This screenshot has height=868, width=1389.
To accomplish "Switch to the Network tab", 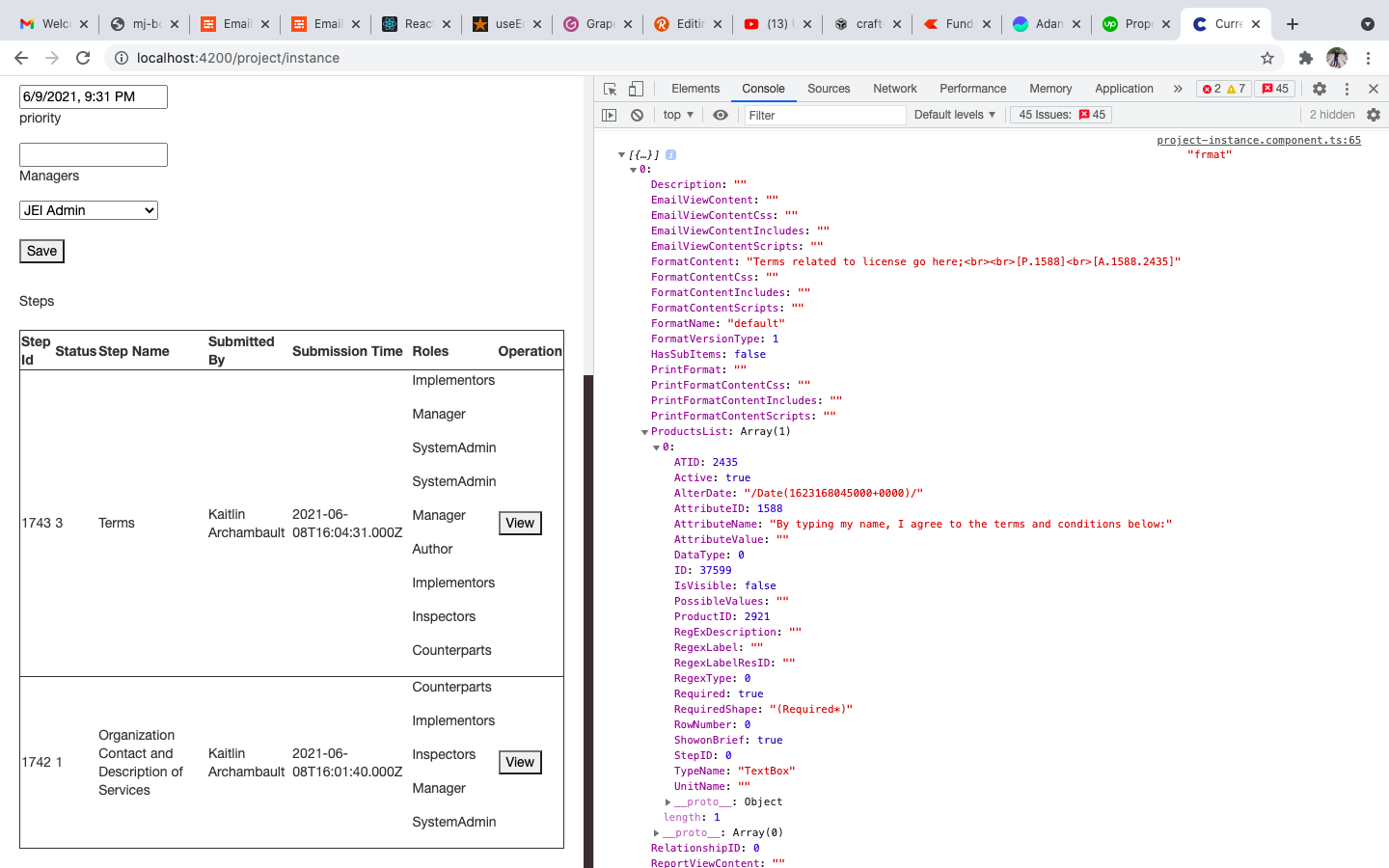I will 894,89.
